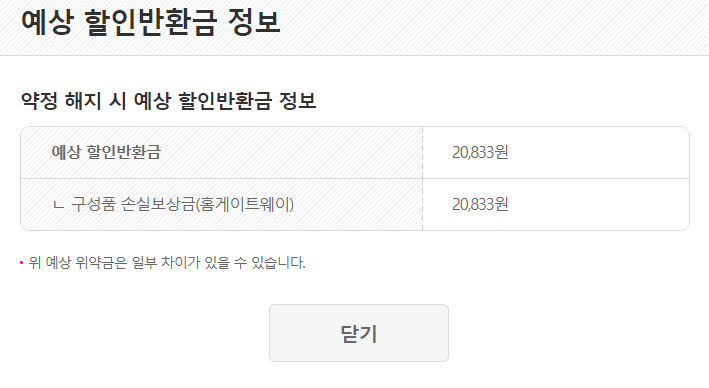Click the (홈게이트웨이) text in parentheses
The width and height of the screenshot is (709, 388).
coord(245,204)
